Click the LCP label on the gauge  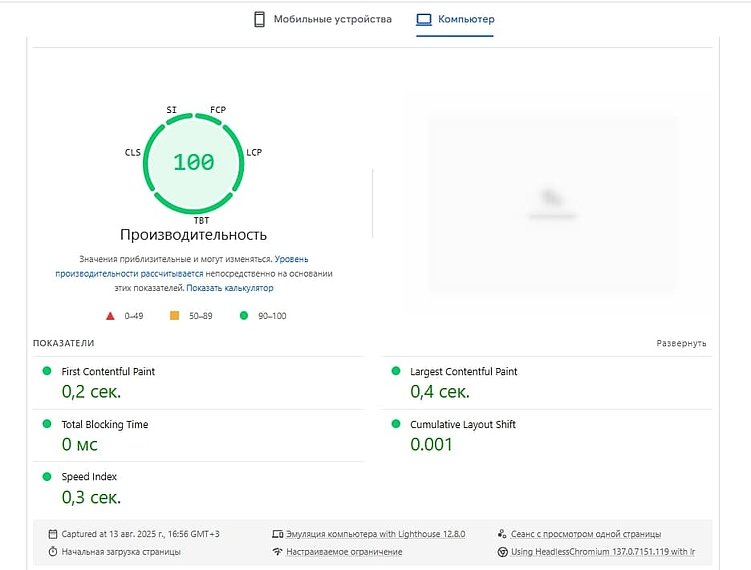254,152
